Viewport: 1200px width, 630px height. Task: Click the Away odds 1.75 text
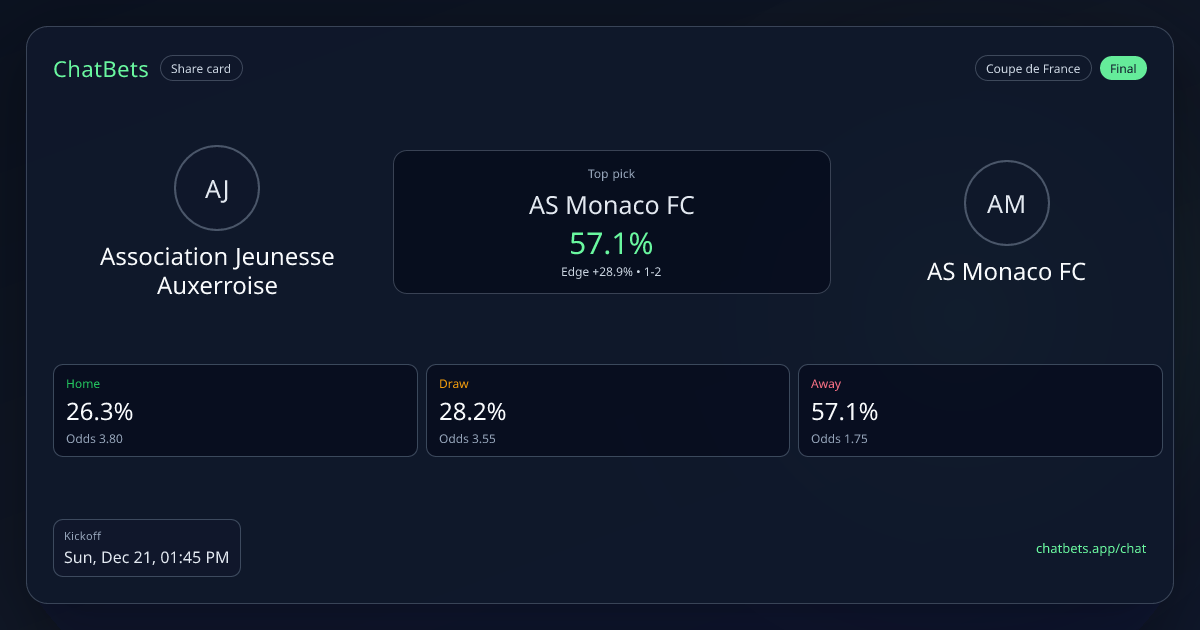click(839, 439)
